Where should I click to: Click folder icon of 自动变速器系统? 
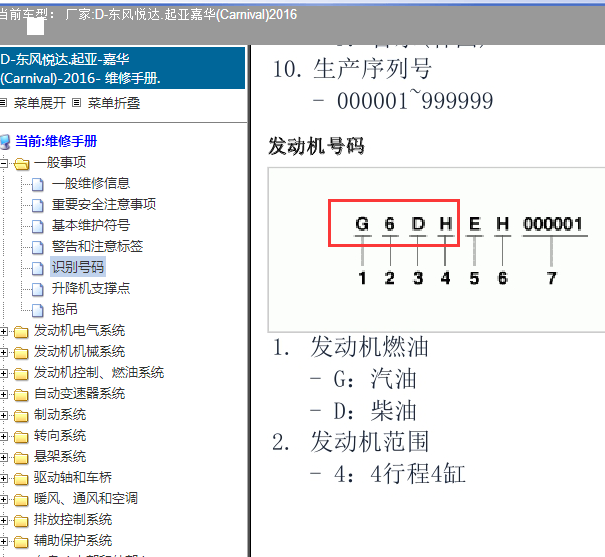point(21,395)
